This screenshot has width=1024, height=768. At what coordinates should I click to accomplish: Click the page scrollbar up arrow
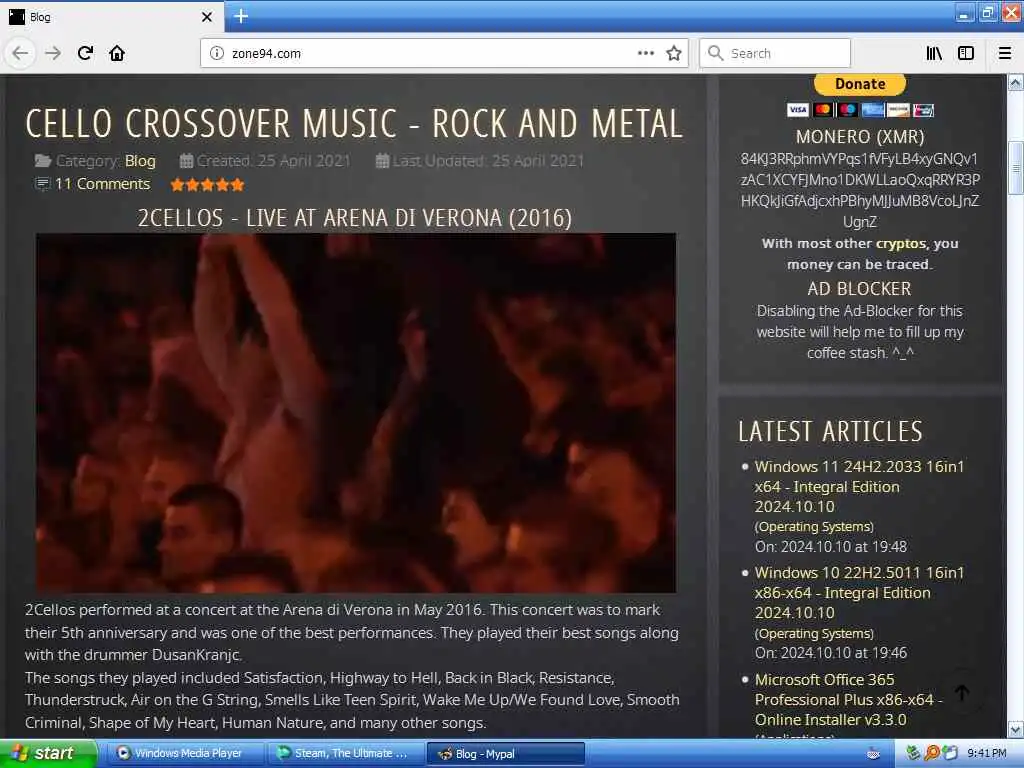click(x=1016, y=82)
